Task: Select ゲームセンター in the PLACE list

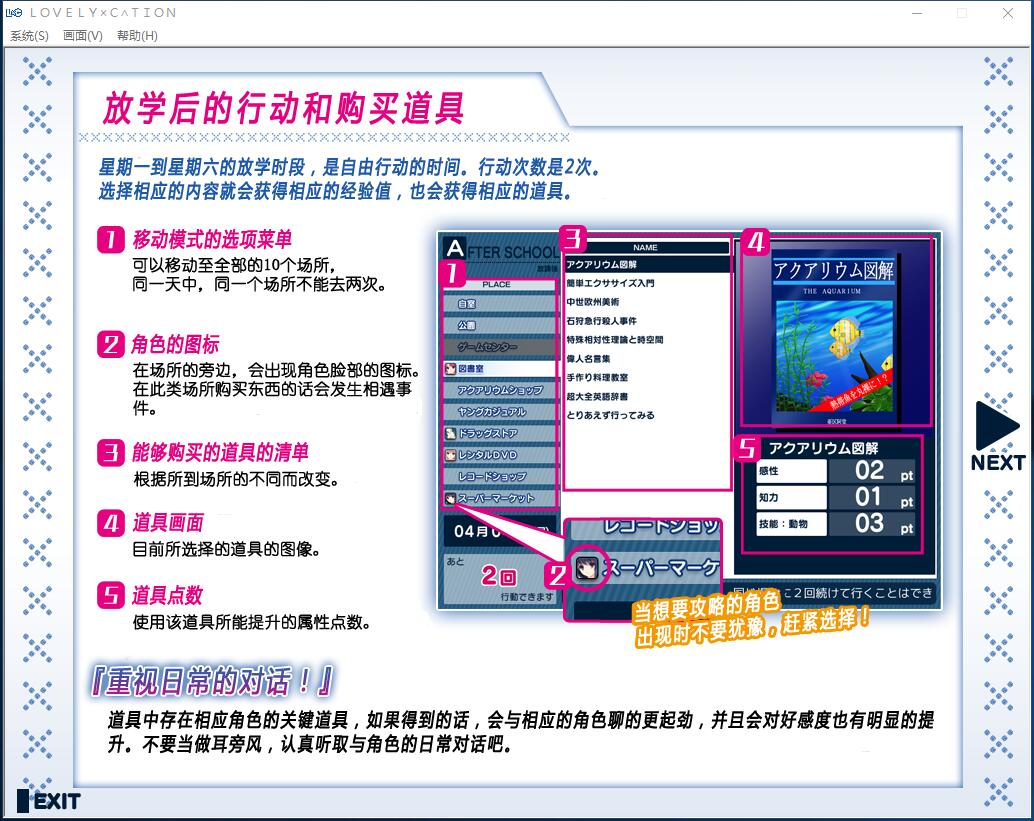Action: (x=501, y=347)
